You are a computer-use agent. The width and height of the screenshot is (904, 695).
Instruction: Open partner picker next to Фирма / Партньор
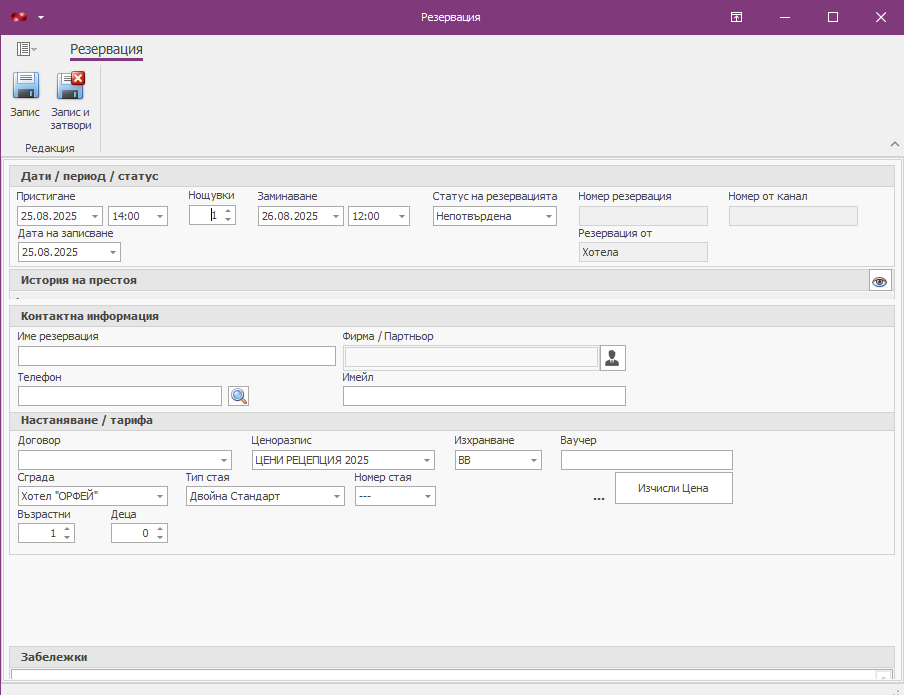(x=612, y=358)
